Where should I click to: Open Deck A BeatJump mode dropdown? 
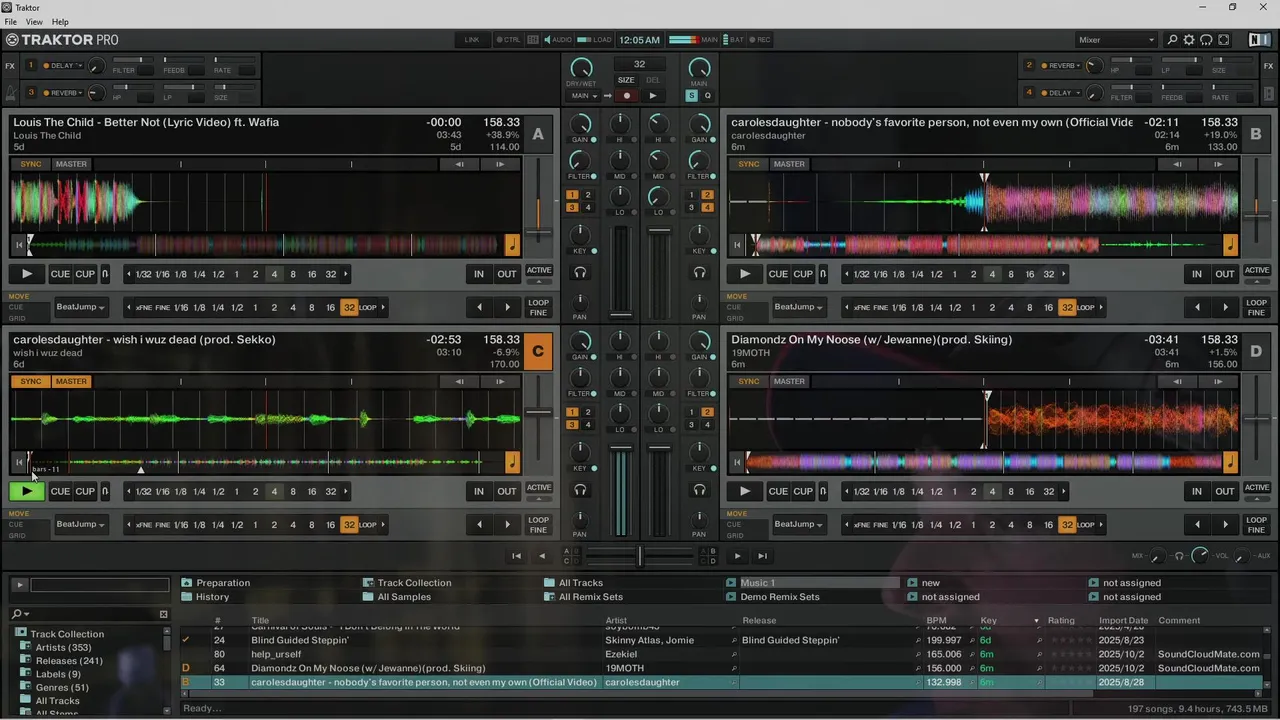tap(81, 307)
